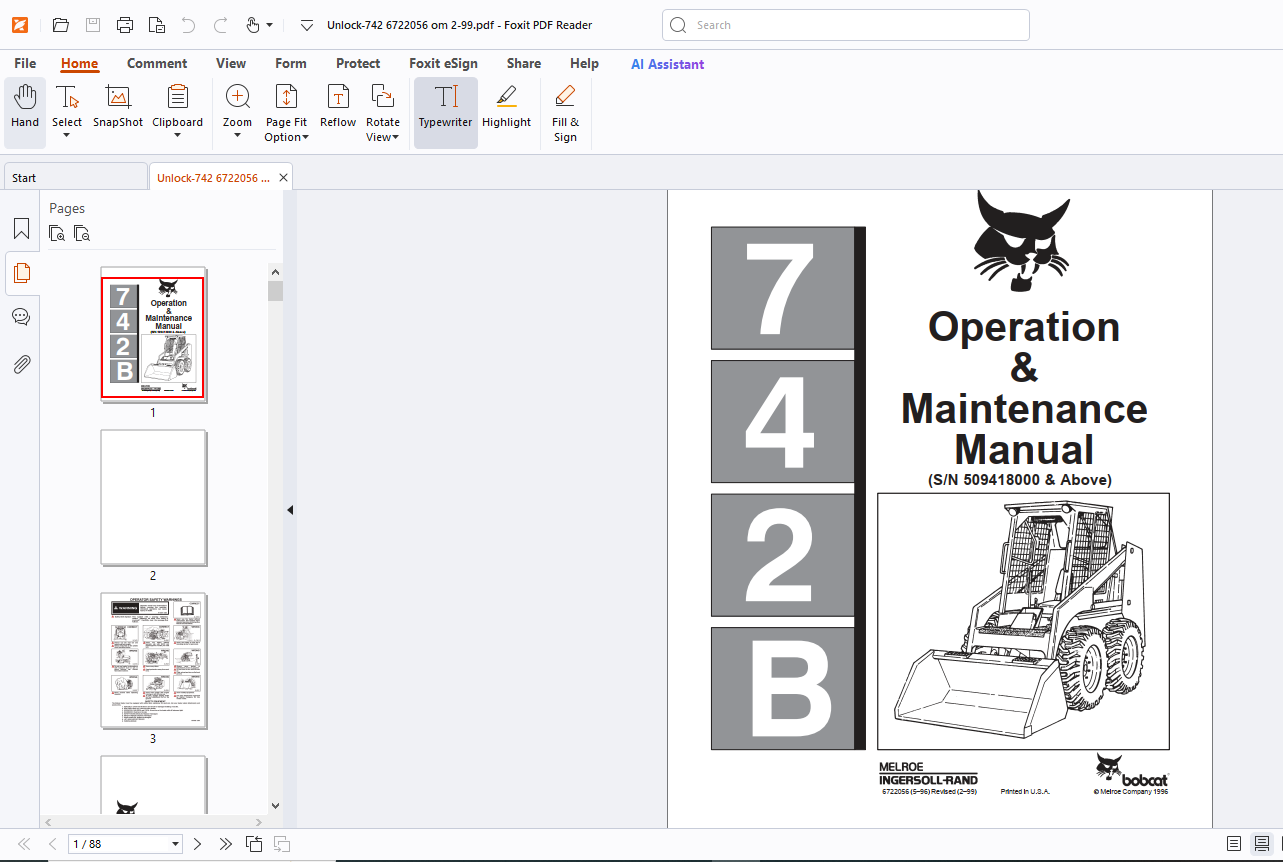Print the document with the printer icon

point(125,25)
